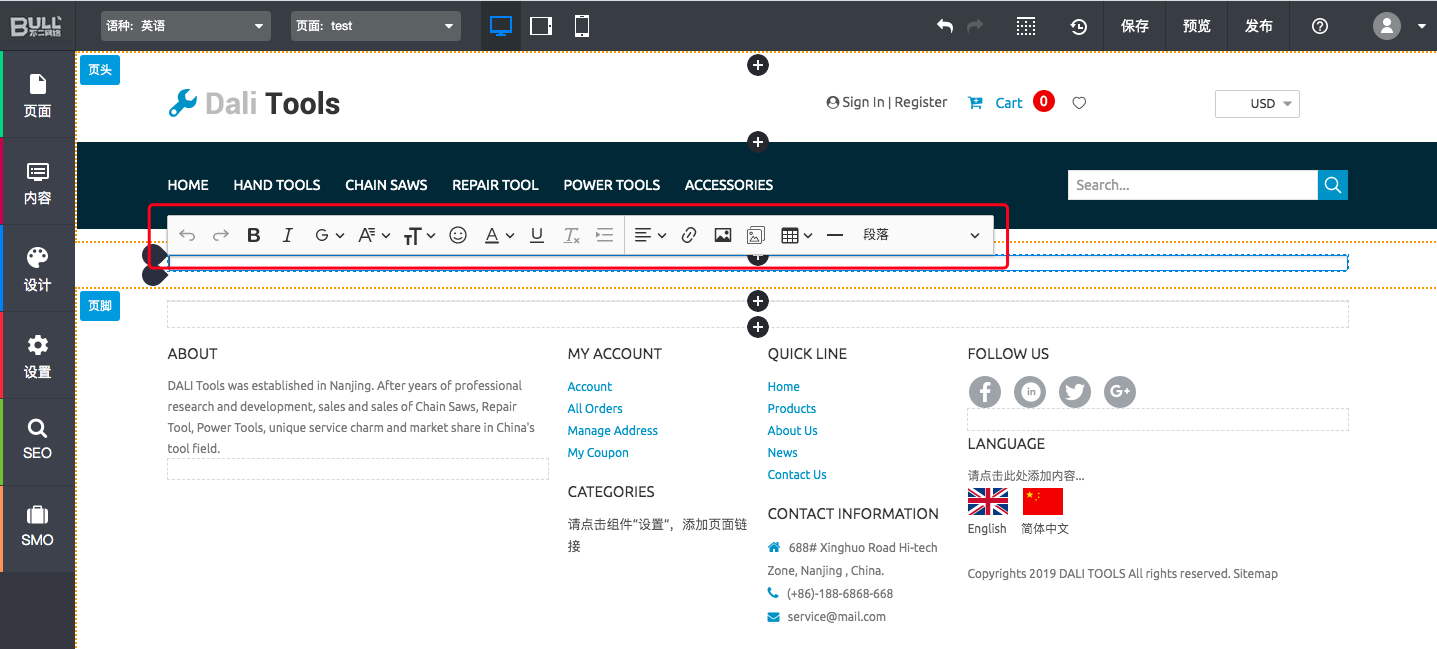
Task: Open the version history clock icon
Action: [x=1079, y=26]
